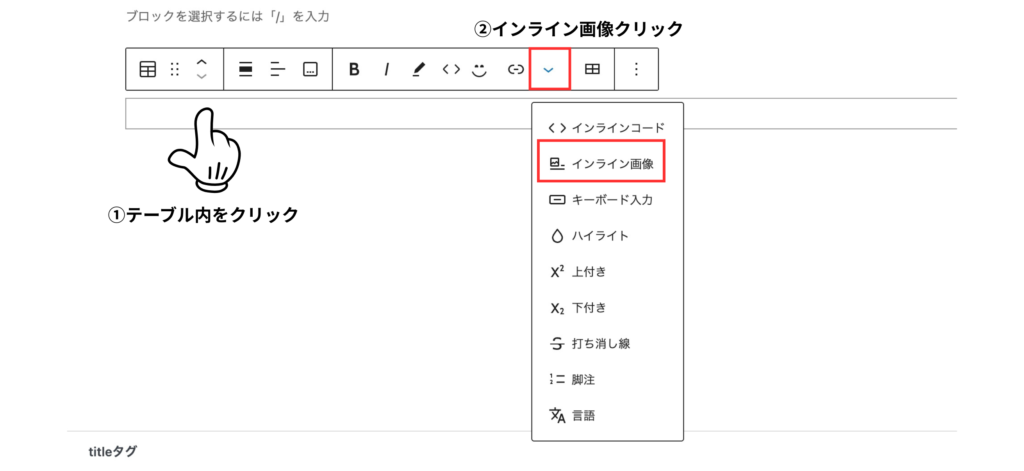Click the smiley emoji icon
Viewport: 1024px width, 471px height.
[x=480, y=69]
